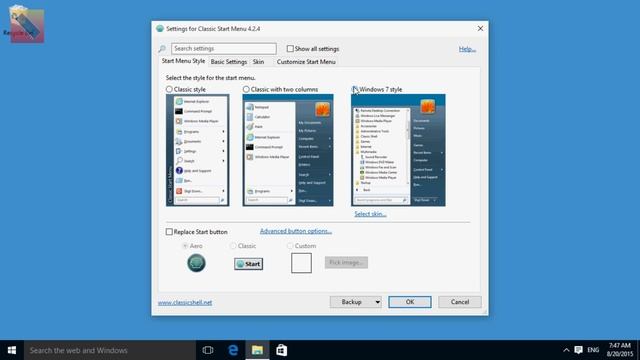The image size is (640, 360).
Task: Choose the Custom start button radio option
Action: coord(290,246)
